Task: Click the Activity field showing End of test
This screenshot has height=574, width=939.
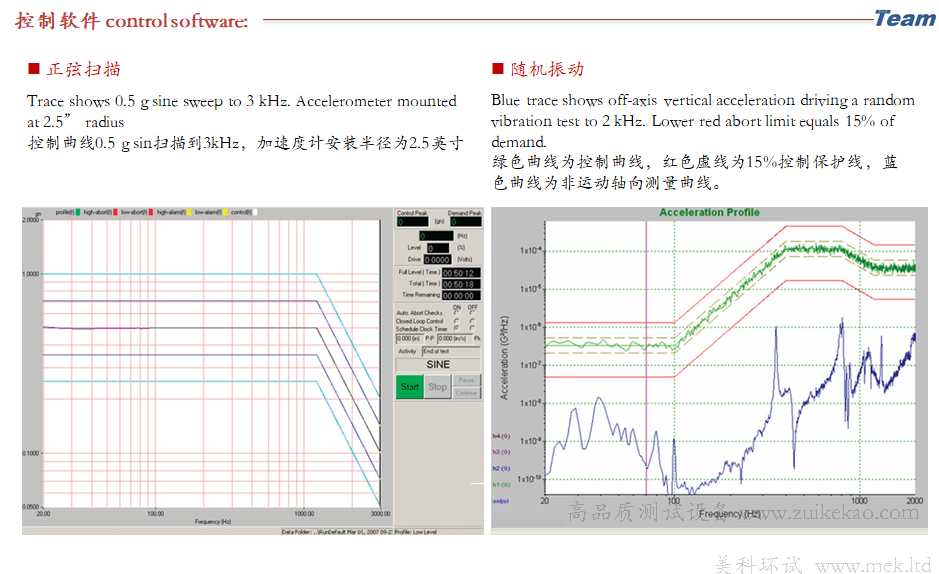Action: click(451, 351)
